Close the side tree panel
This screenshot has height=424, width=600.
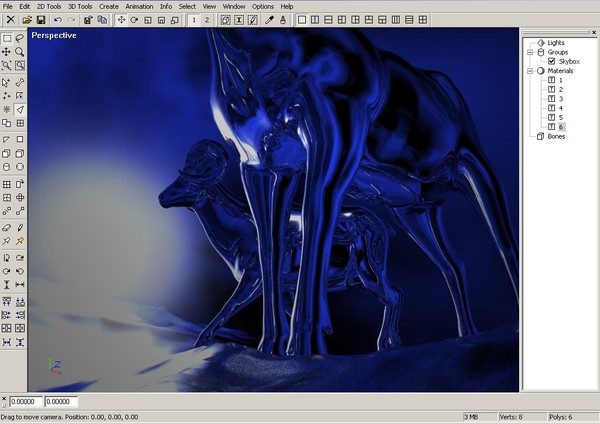pos(594,33)
